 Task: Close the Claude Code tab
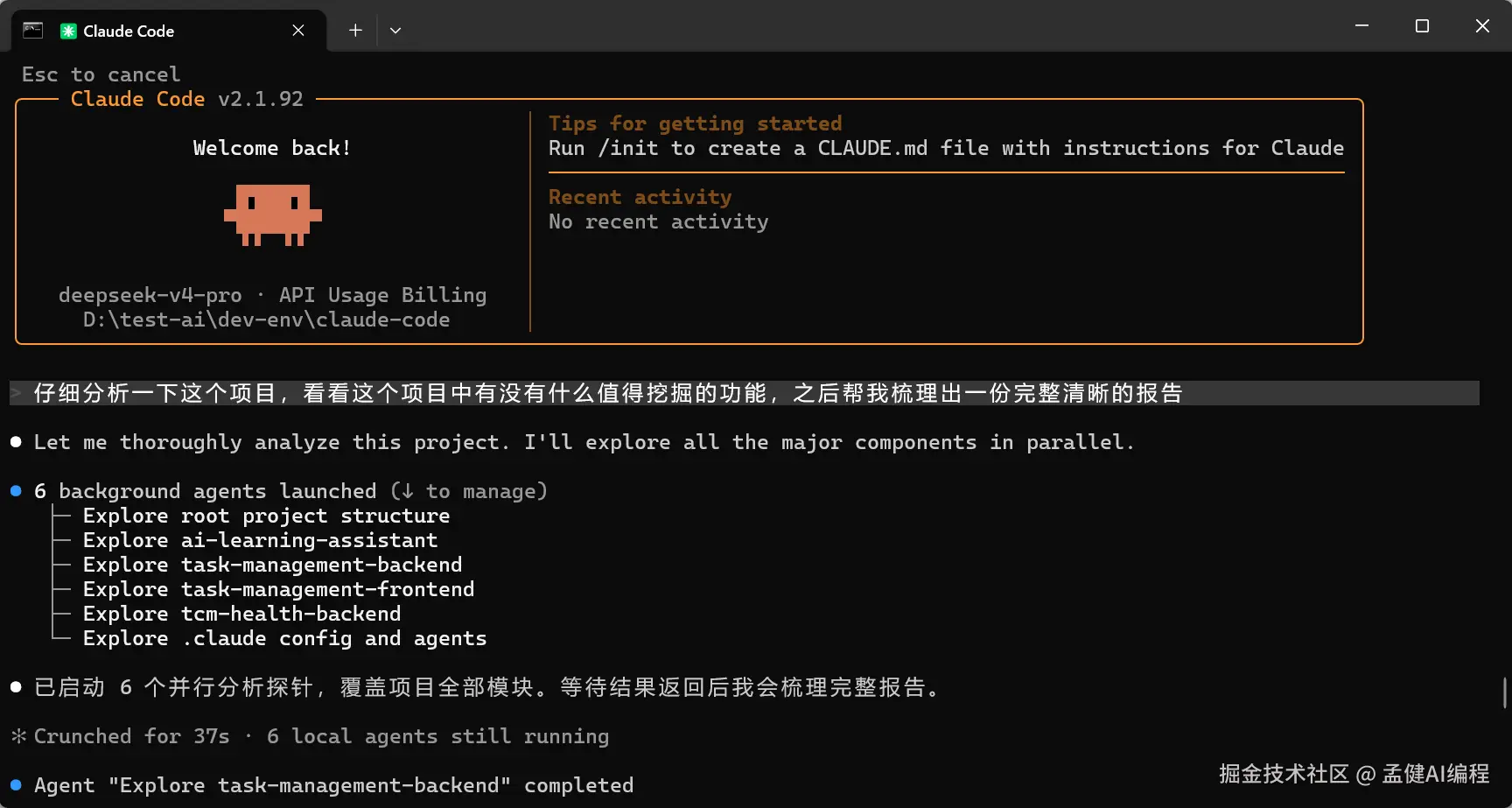pyautogui.click(x=298, y=31)
